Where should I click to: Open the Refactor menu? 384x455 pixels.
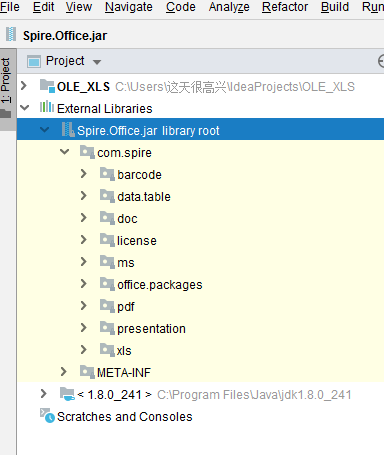click(x=285, y=7)
